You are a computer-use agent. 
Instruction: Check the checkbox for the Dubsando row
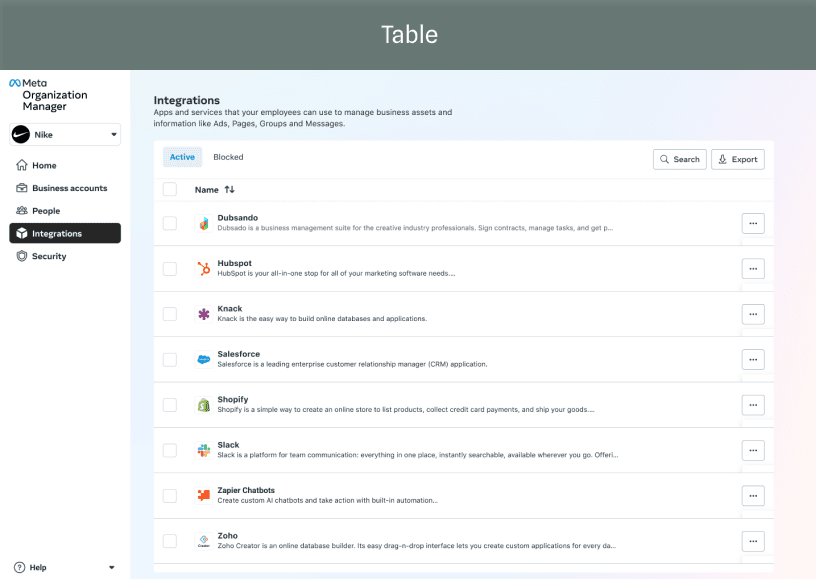click(170, 223)
